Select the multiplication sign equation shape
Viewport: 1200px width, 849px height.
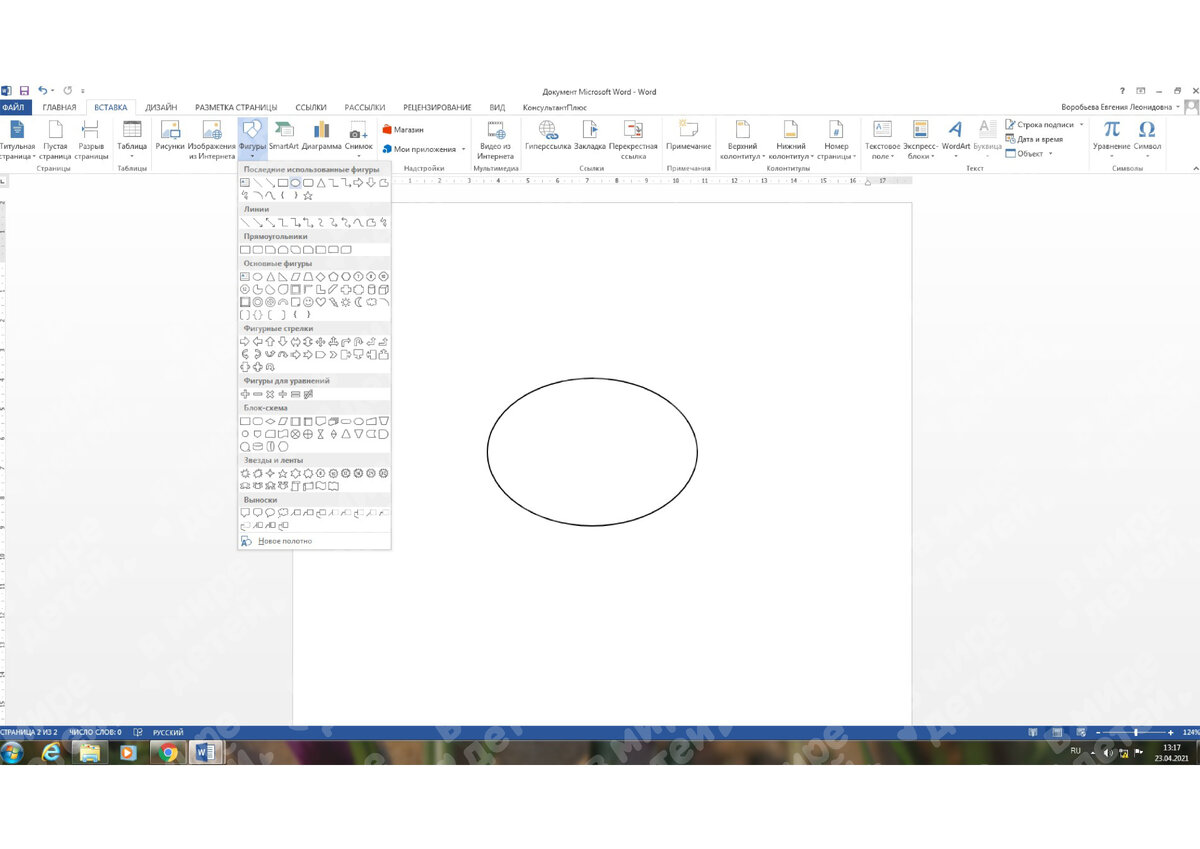click(x=270, y=394)
